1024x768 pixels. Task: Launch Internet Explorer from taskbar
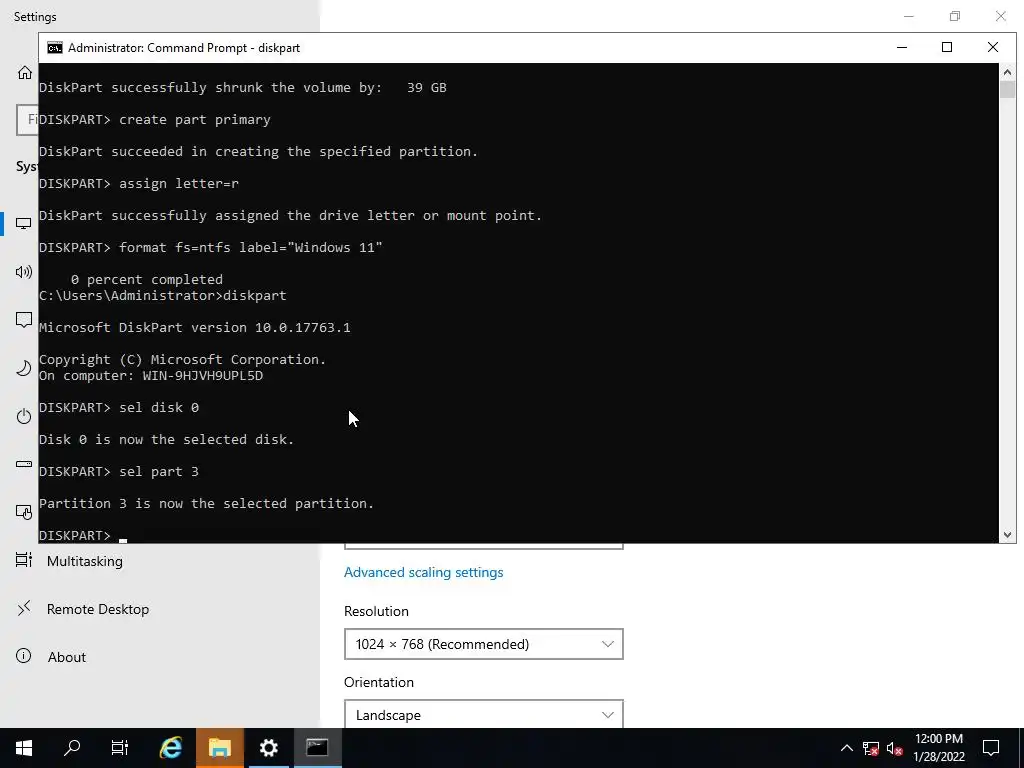pos(171,748)
